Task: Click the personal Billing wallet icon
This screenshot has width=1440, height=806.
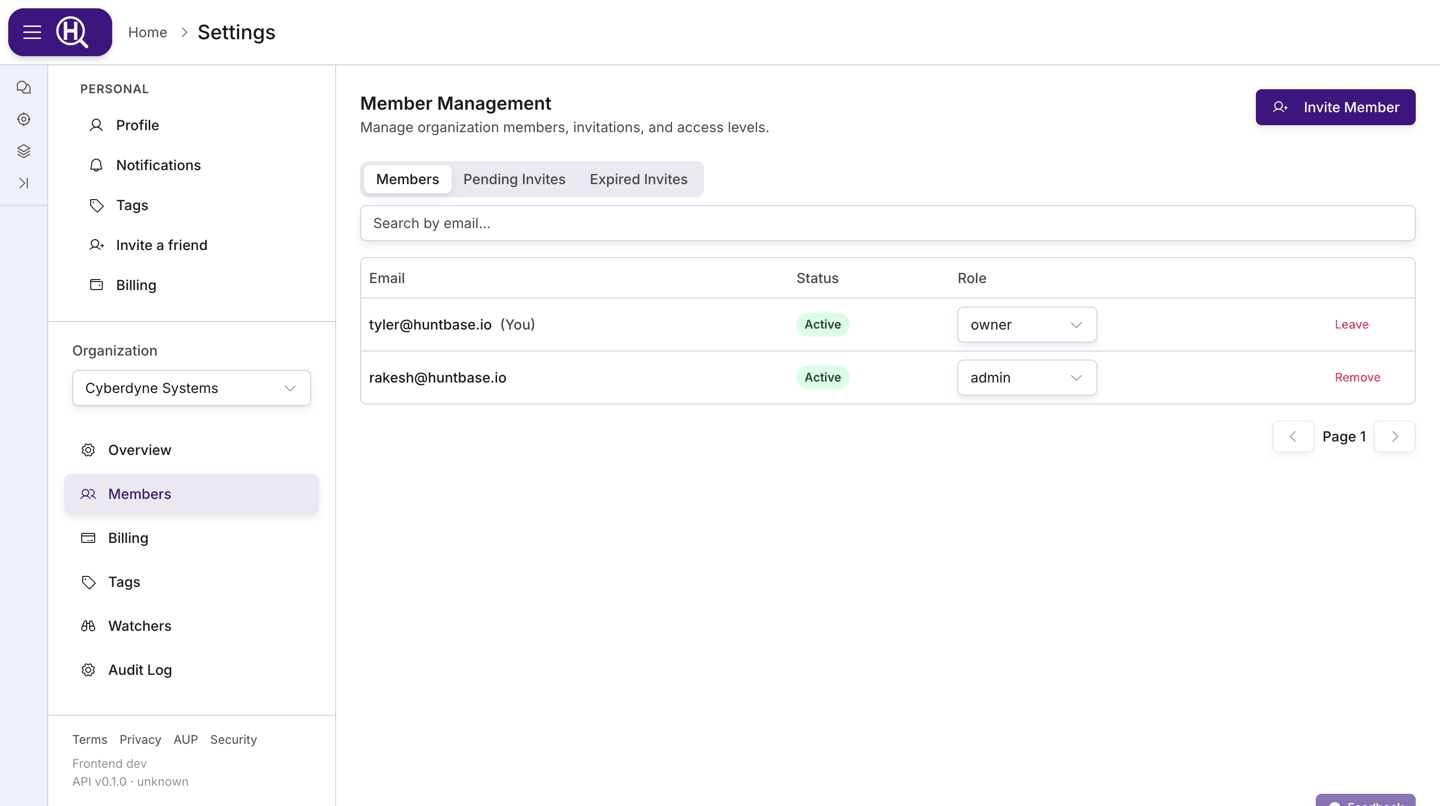Action: (x=96, y=285)
